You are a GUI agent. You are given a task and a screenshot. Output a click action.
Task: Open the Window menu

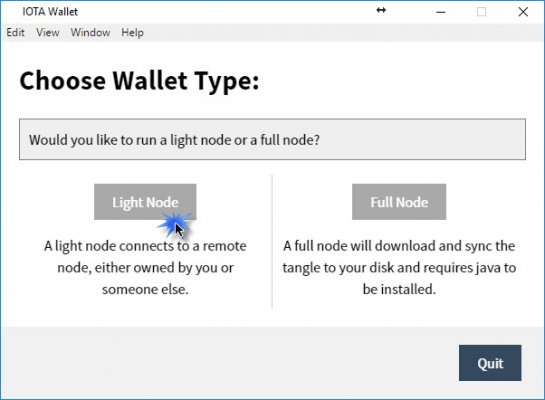tap(90, 33)
